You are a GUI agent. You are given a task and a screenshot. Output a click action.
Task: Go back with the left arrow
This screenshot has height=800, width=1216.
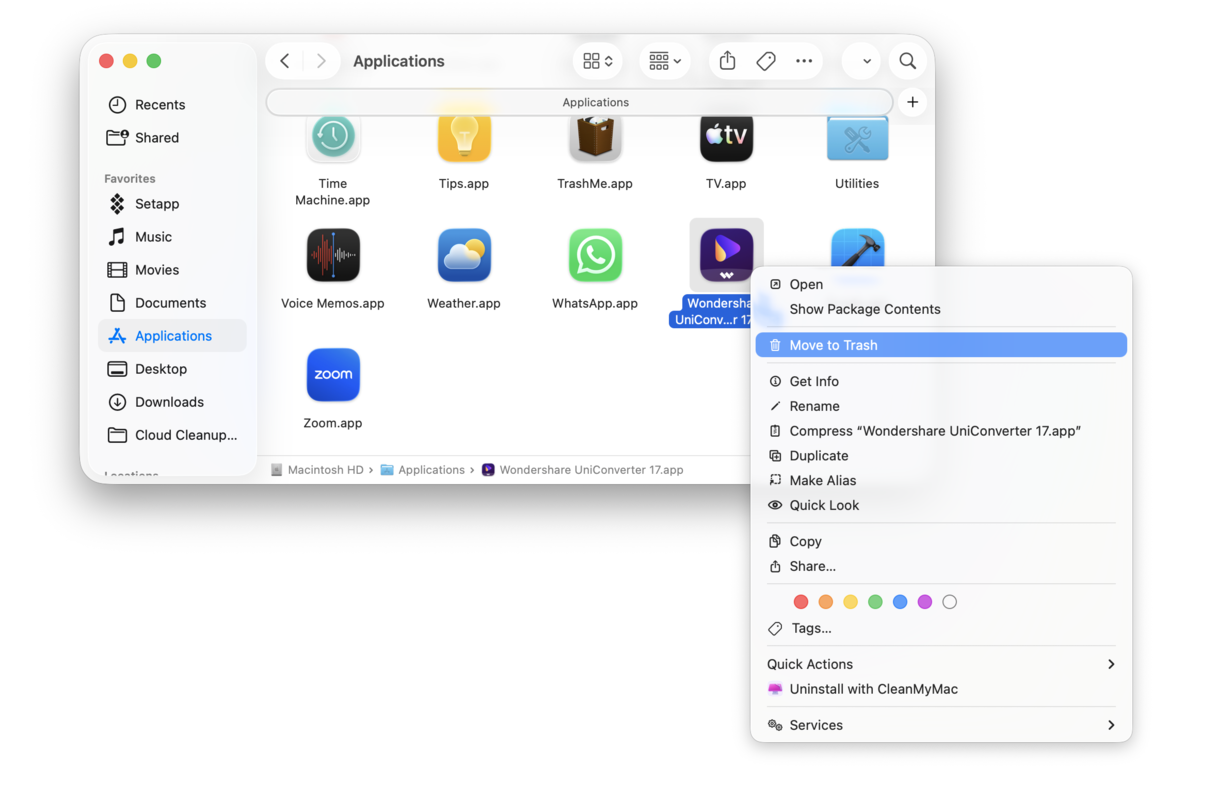(285, 61)
